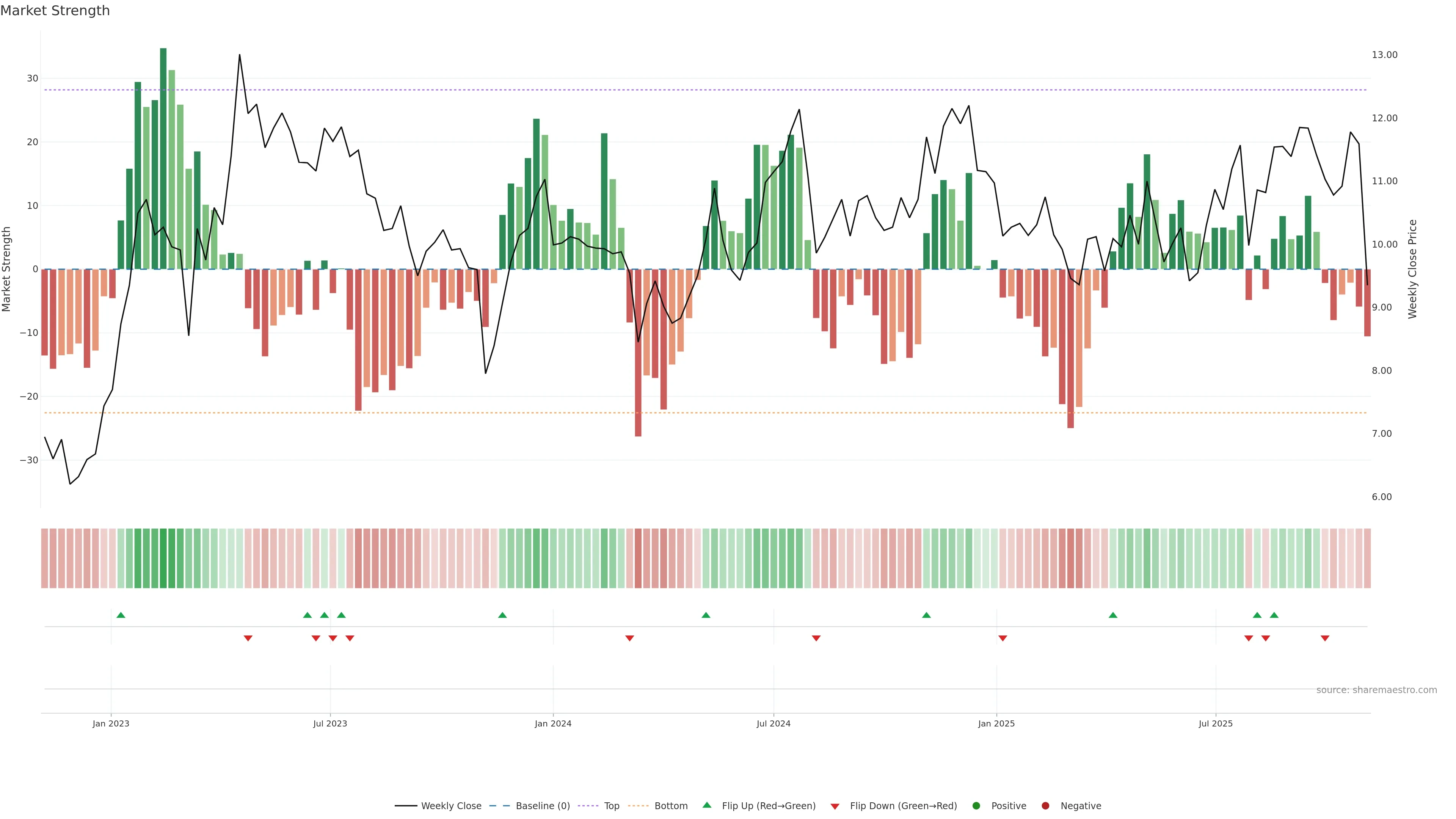Click the sharemaestro.com source text
The image size is (1456, 819).
[x=1376, y=690]
